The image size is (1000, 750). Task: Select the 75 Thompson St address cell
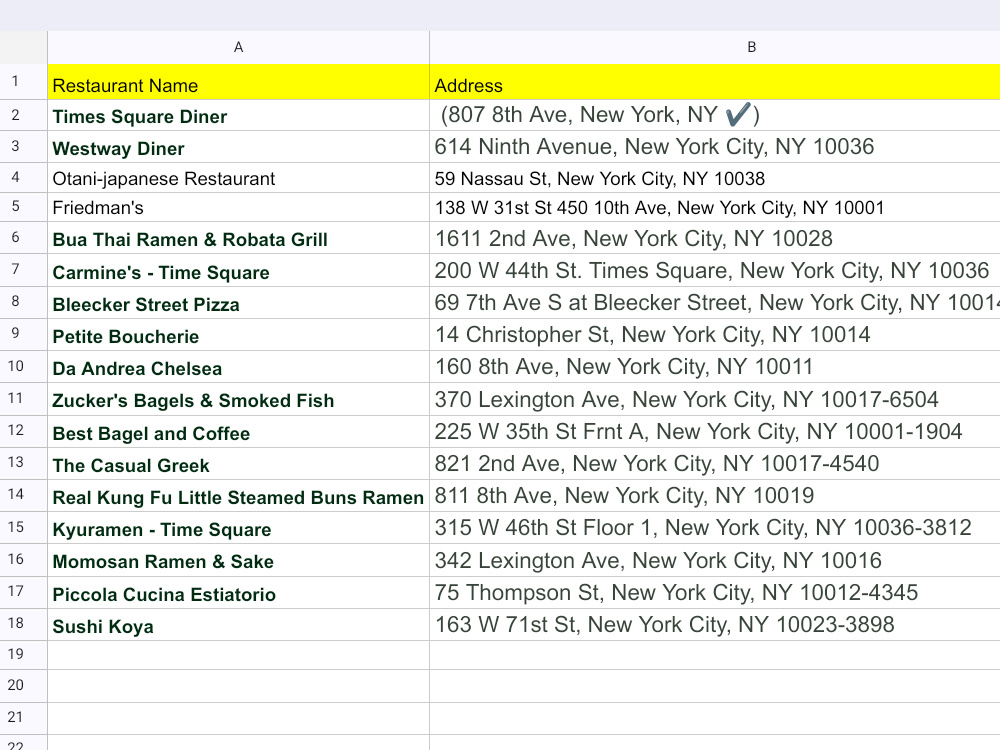(715, 592)
